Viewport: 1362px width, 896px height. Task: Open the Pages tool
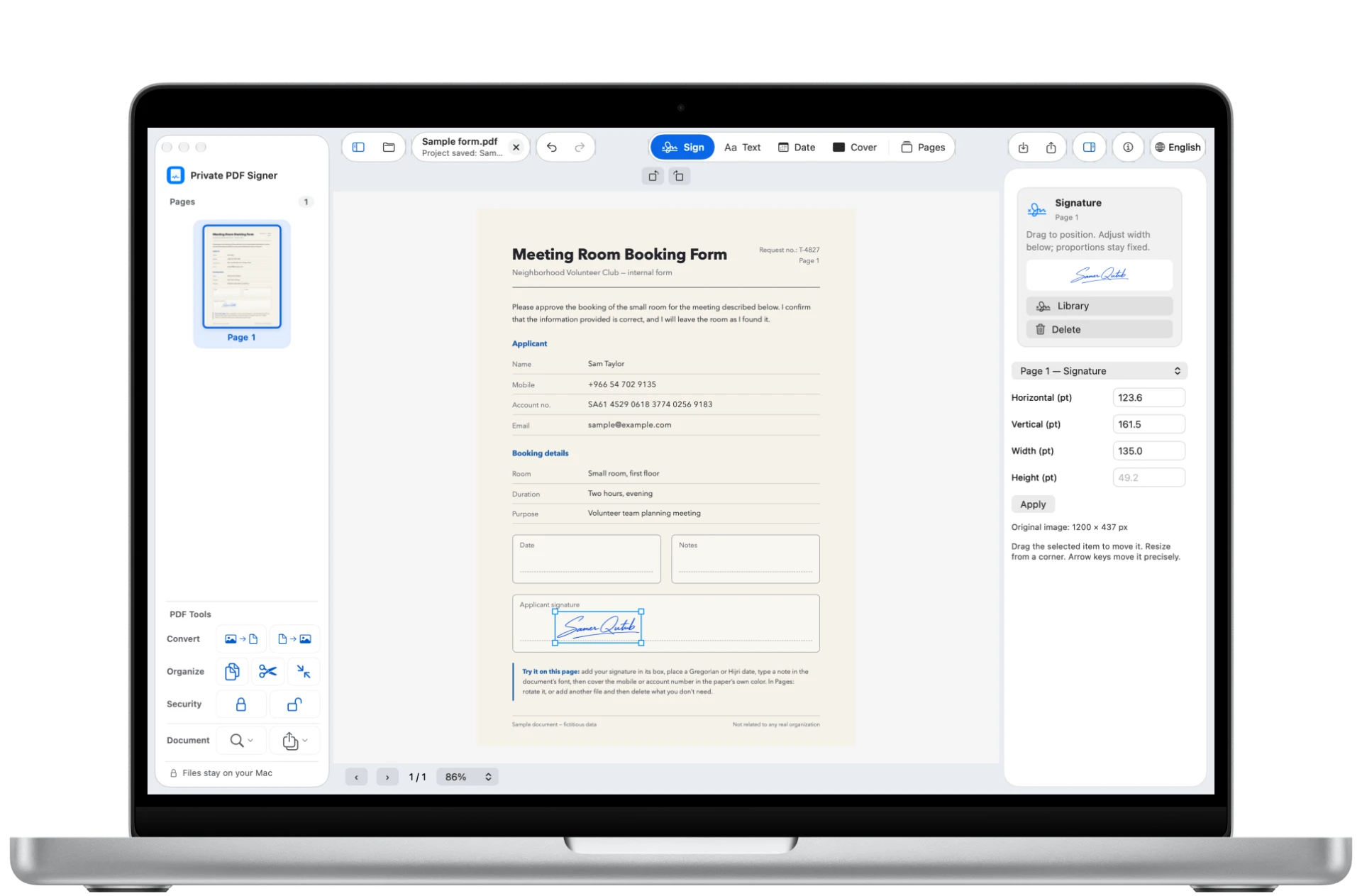[x=923, y=148]
